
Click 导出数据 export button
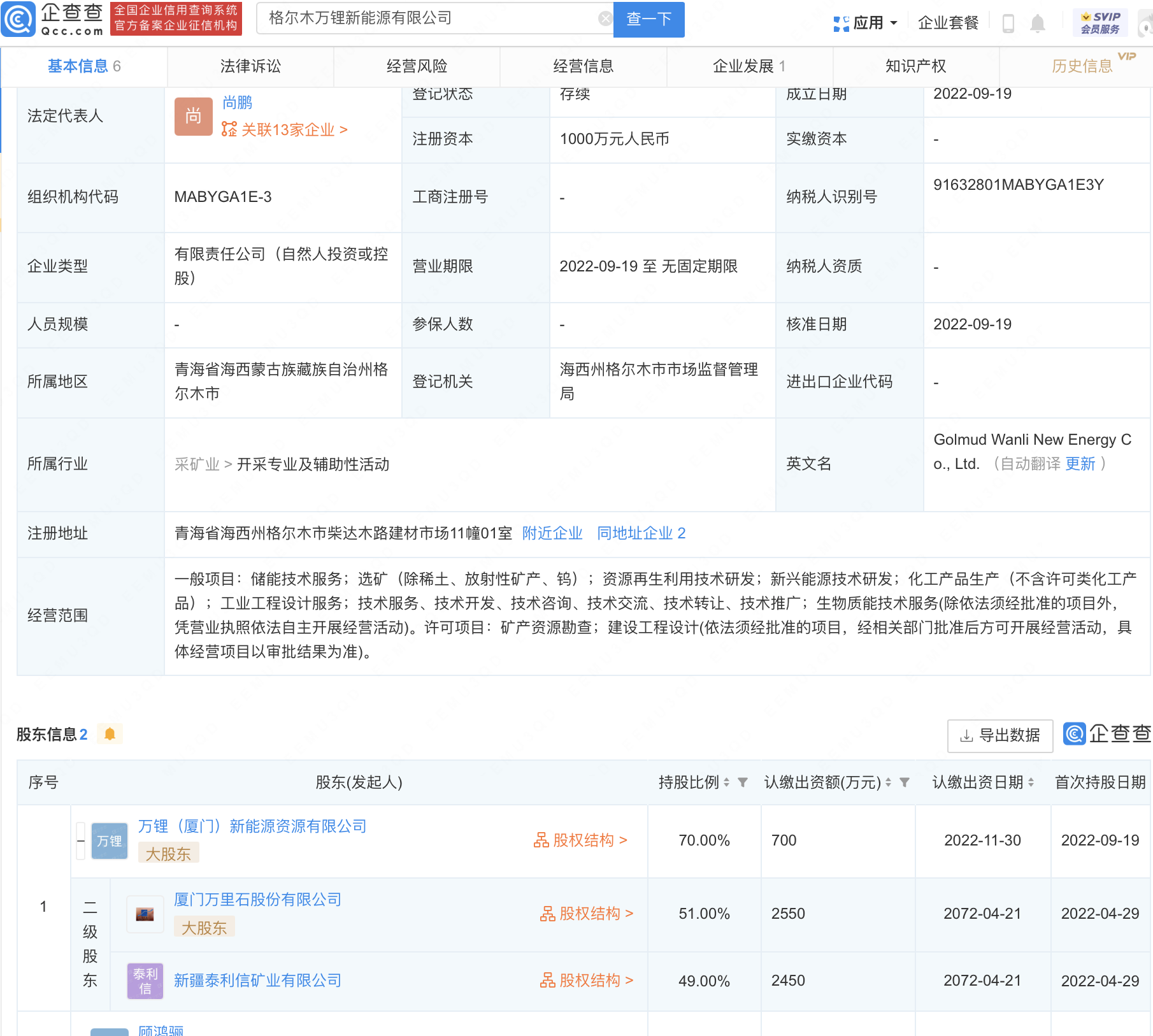tap(1000, 736)
